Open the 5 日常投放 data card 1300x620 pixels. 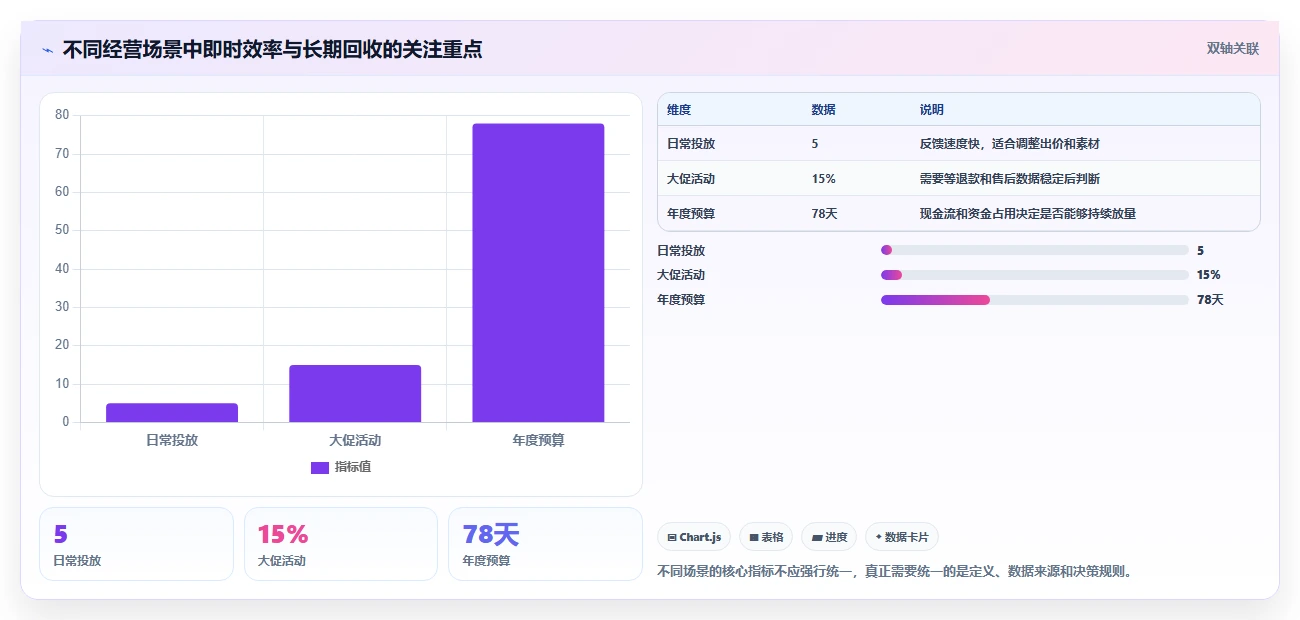[136, 544]
